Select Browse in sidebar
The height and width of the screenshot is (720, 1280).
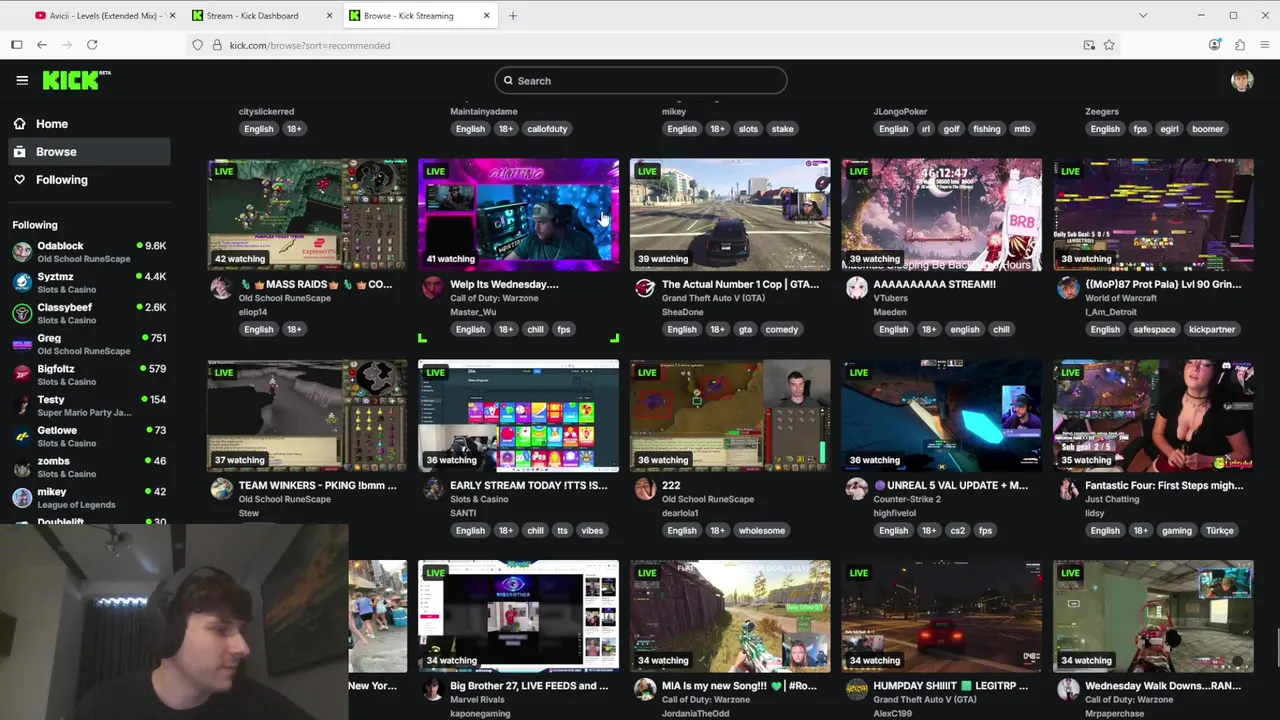coord(89,152)
